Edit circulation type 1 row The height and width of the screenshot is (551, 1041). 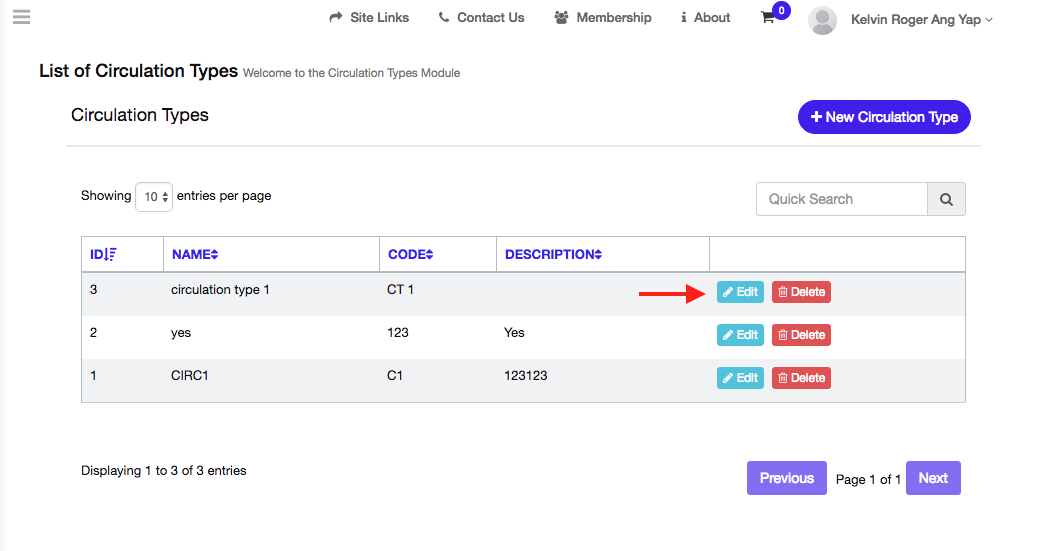(x=740, y=292)
